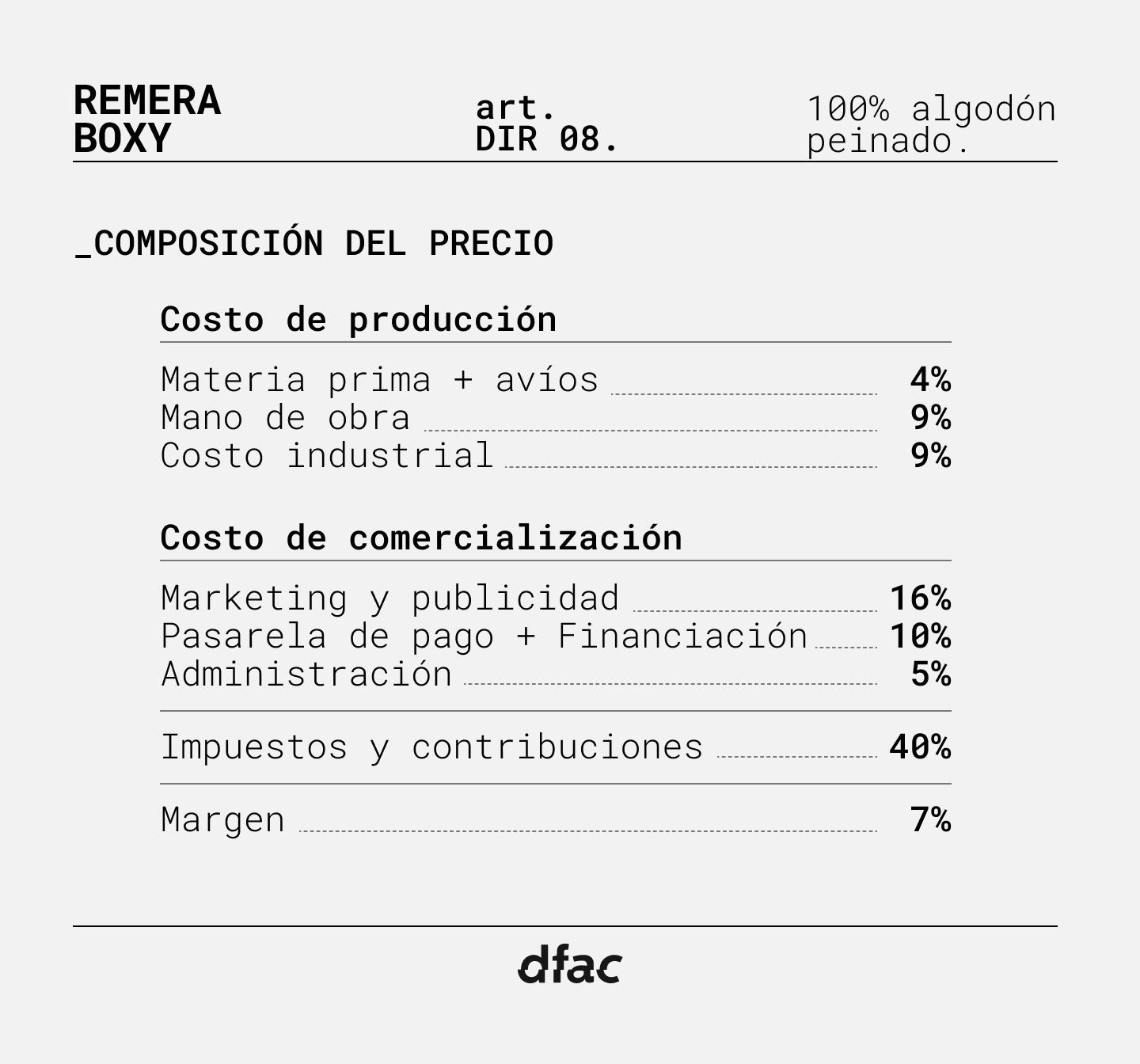Click the 100% algodón peinado description
1140x1064 pixels.
931,124
